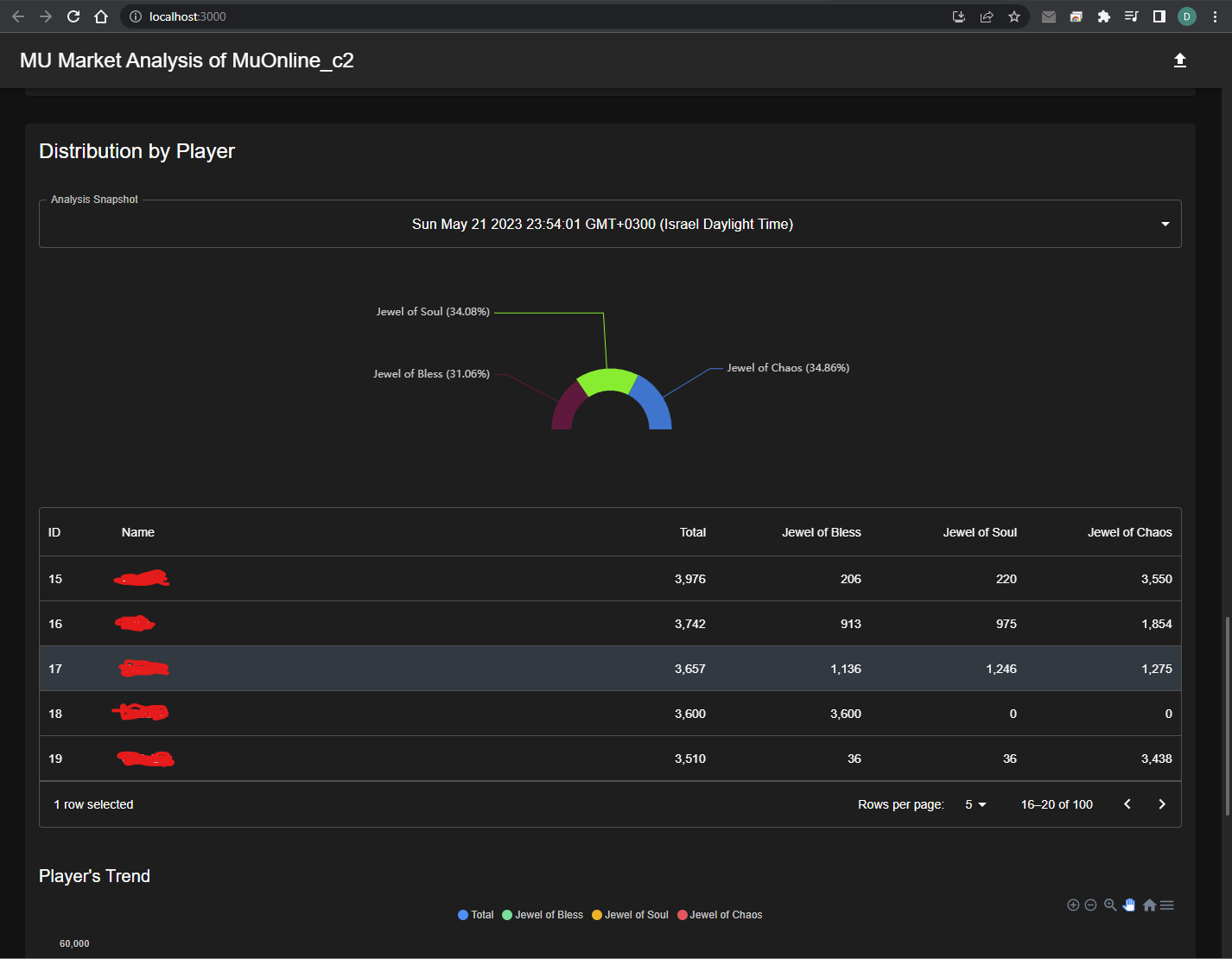The width and height of the screenshot is (1232, 959).
Task: Click the Jewel of Bless value 1,136
Action: point(846,669)
